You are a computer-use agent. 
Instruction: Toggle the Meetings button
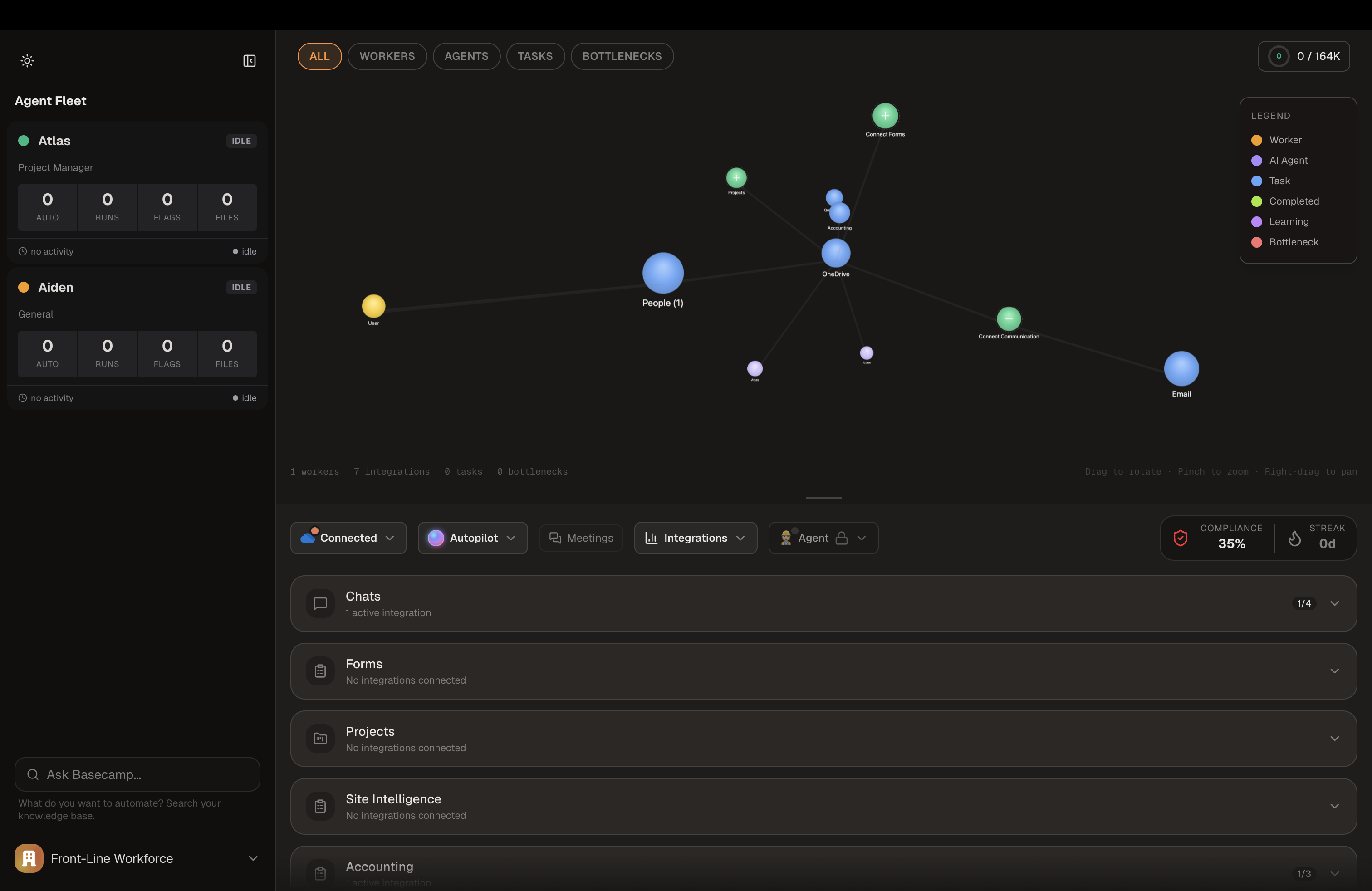pyautogui.click(x=581, y=538)
